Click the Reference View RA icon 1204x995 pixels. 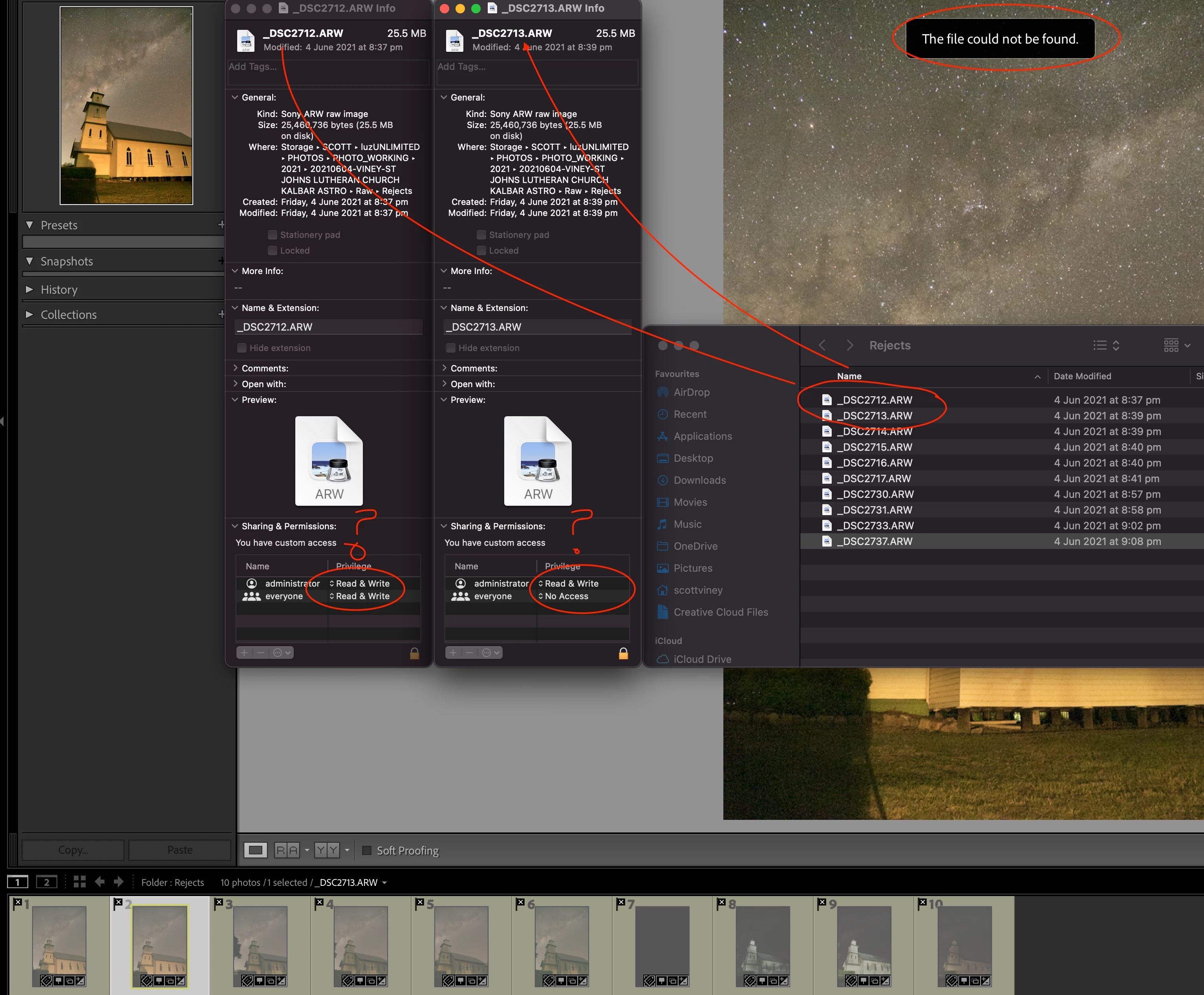pos(287,850)
